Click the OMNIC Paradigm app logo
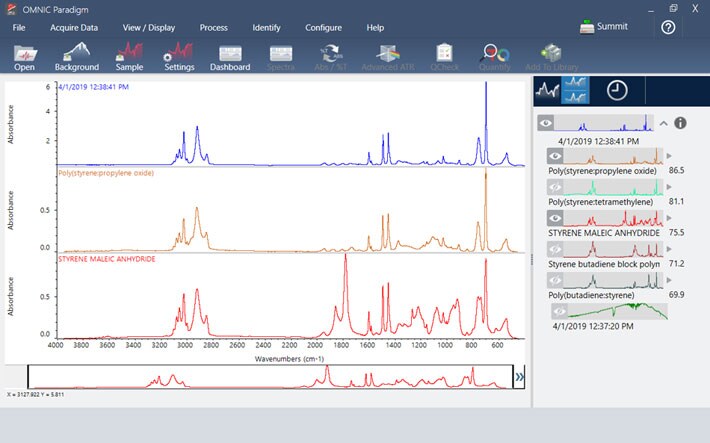The width and height of the screenshot is (710, 443). point(11,9)
